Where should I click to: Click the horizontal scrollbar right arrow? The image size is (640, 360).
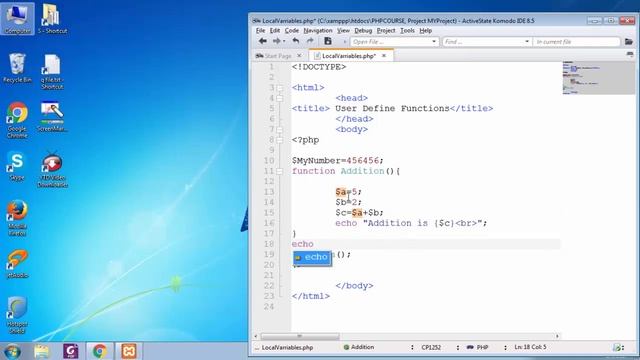(557, 336)
